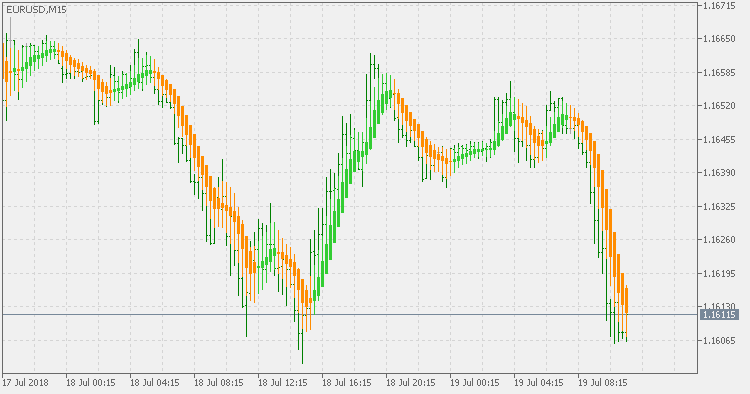Viewport: 750px width, 394px height.
Task: Click the 1.16650 price scale label
Action: click(x=719, y=39)
